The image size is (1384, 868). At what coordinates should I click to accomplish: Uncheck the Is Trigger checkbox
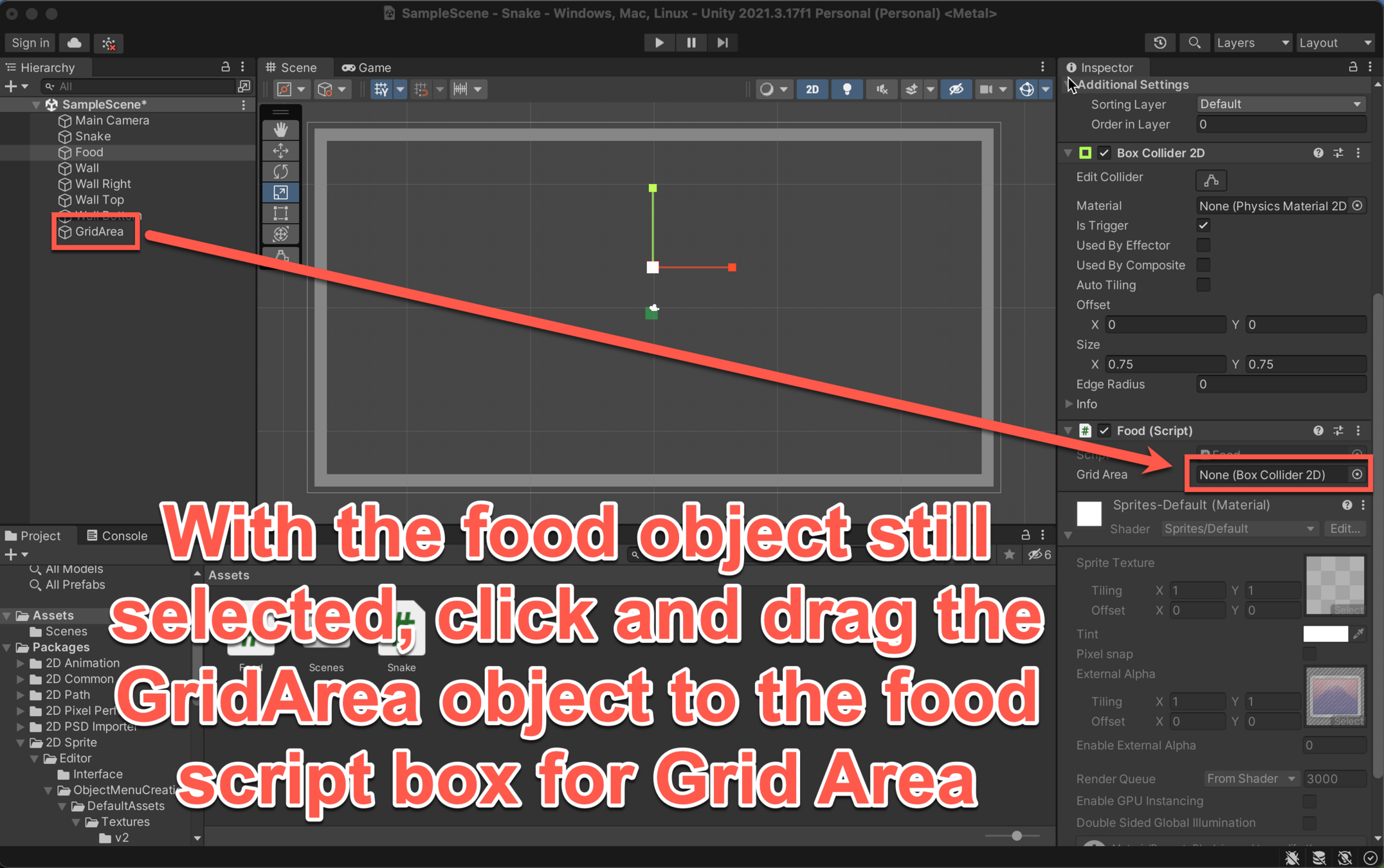tap(1203, 225)
